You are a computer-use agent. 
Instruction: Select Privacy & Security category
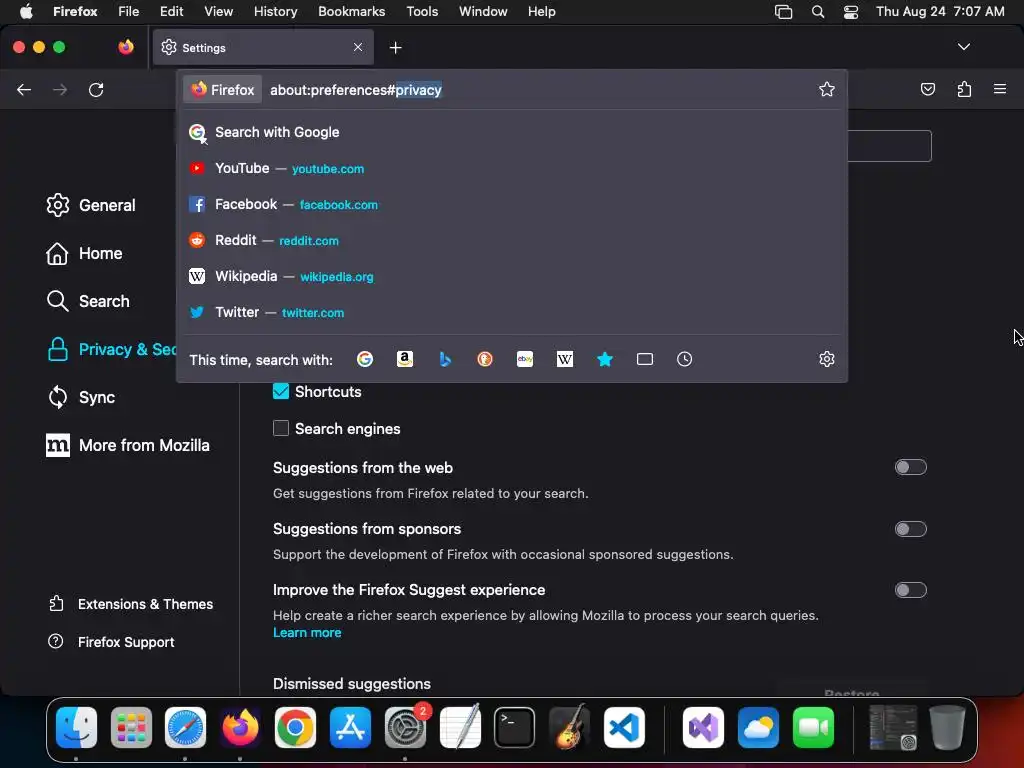111,349
